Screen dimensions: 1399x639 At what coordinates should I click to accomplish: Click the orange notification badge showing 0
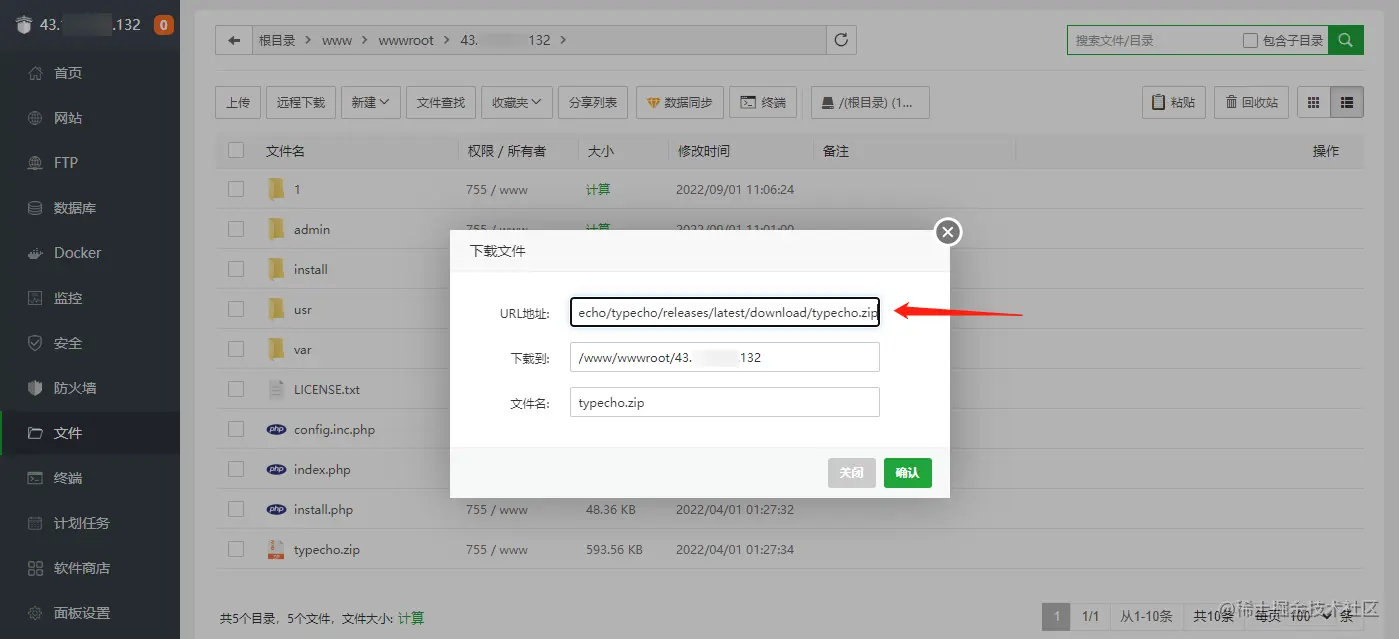164,25
